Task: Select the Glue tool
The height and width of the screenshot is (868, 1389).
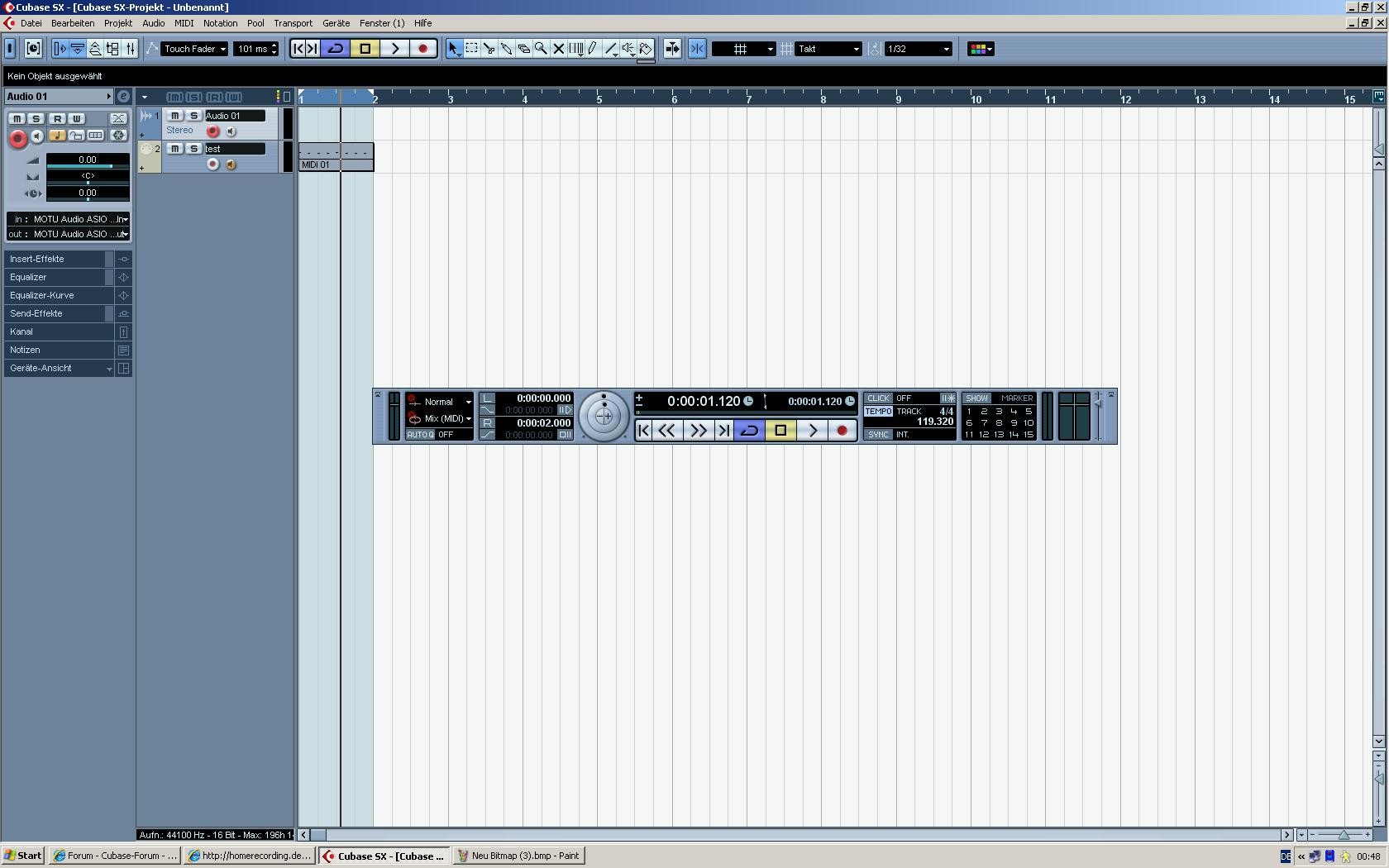Action: 506,49
